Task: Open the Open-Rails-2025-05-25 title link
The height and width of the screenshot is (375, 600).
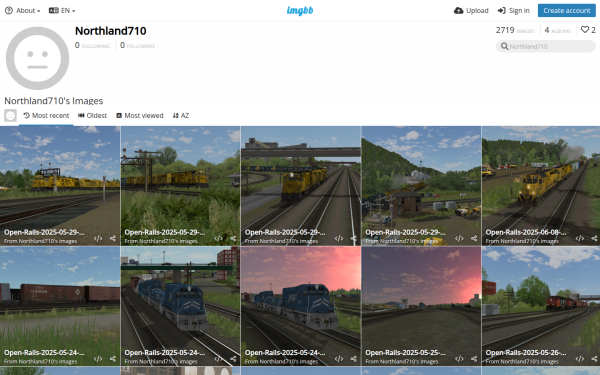Action: (x=405, y=352)
